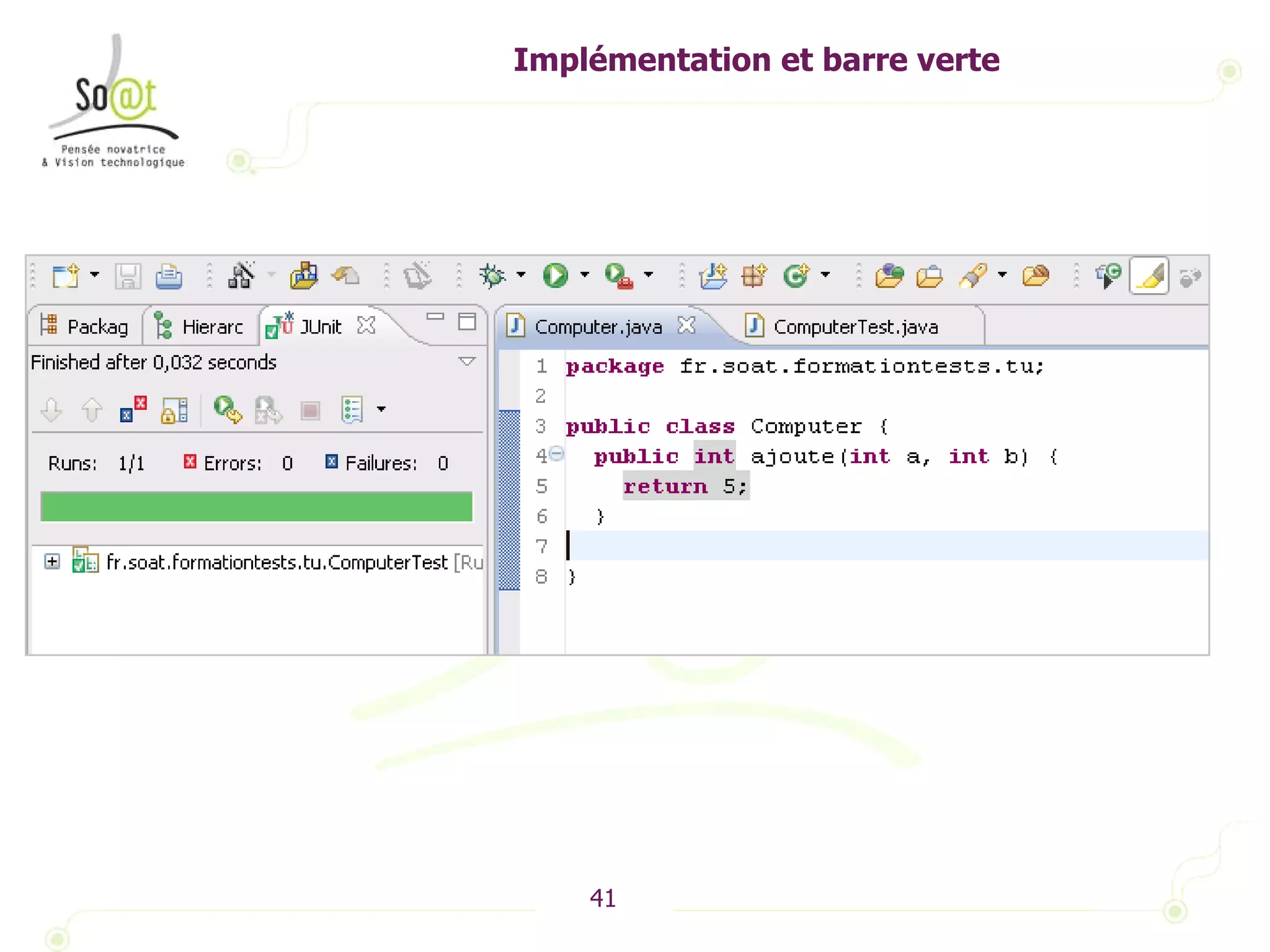The height and width of the screenshot is (952, 1270).
Task: Click the highlighted 'int' return type
Action: pos(714,456)
